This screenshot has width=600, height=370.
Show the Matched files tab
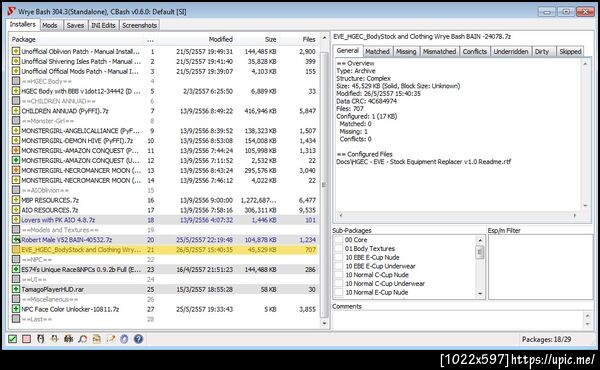pos(378,51)
